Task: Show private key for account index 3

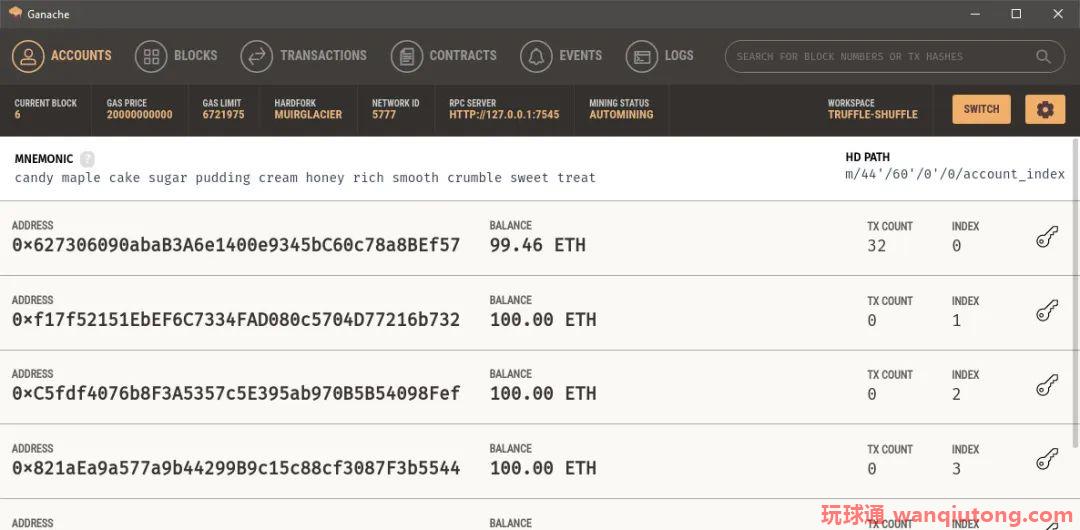Action: click(x=1047, y=460)
